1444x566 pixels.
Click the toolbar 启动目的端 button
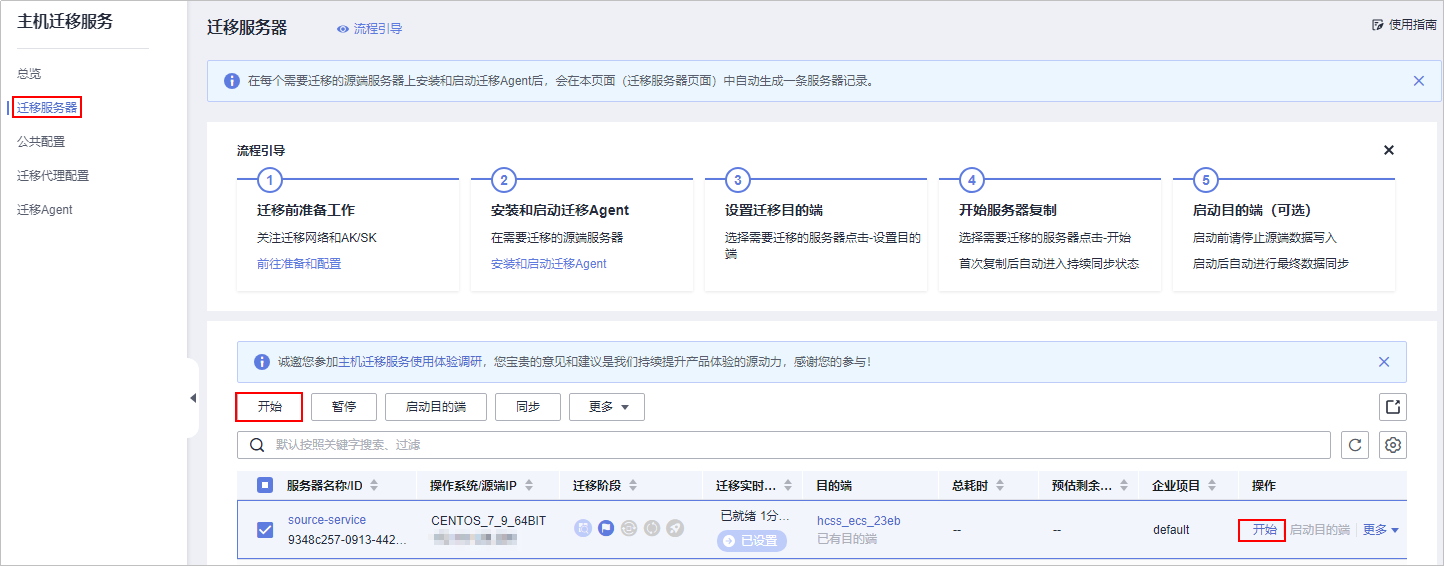[x=436, y=407]
